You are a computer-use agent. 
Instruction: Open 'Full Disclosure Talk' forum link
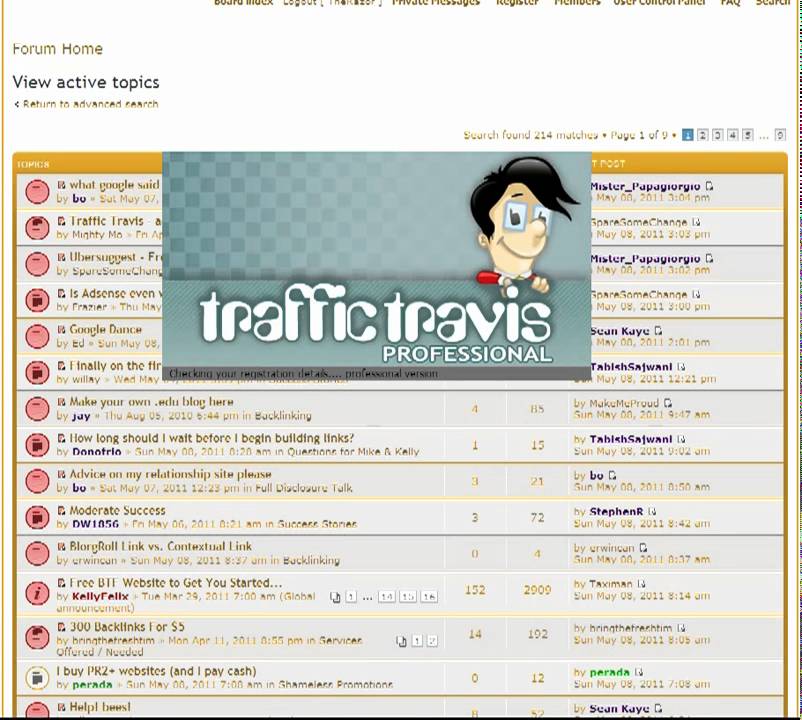pyautogui.click(x=304, y=488)
